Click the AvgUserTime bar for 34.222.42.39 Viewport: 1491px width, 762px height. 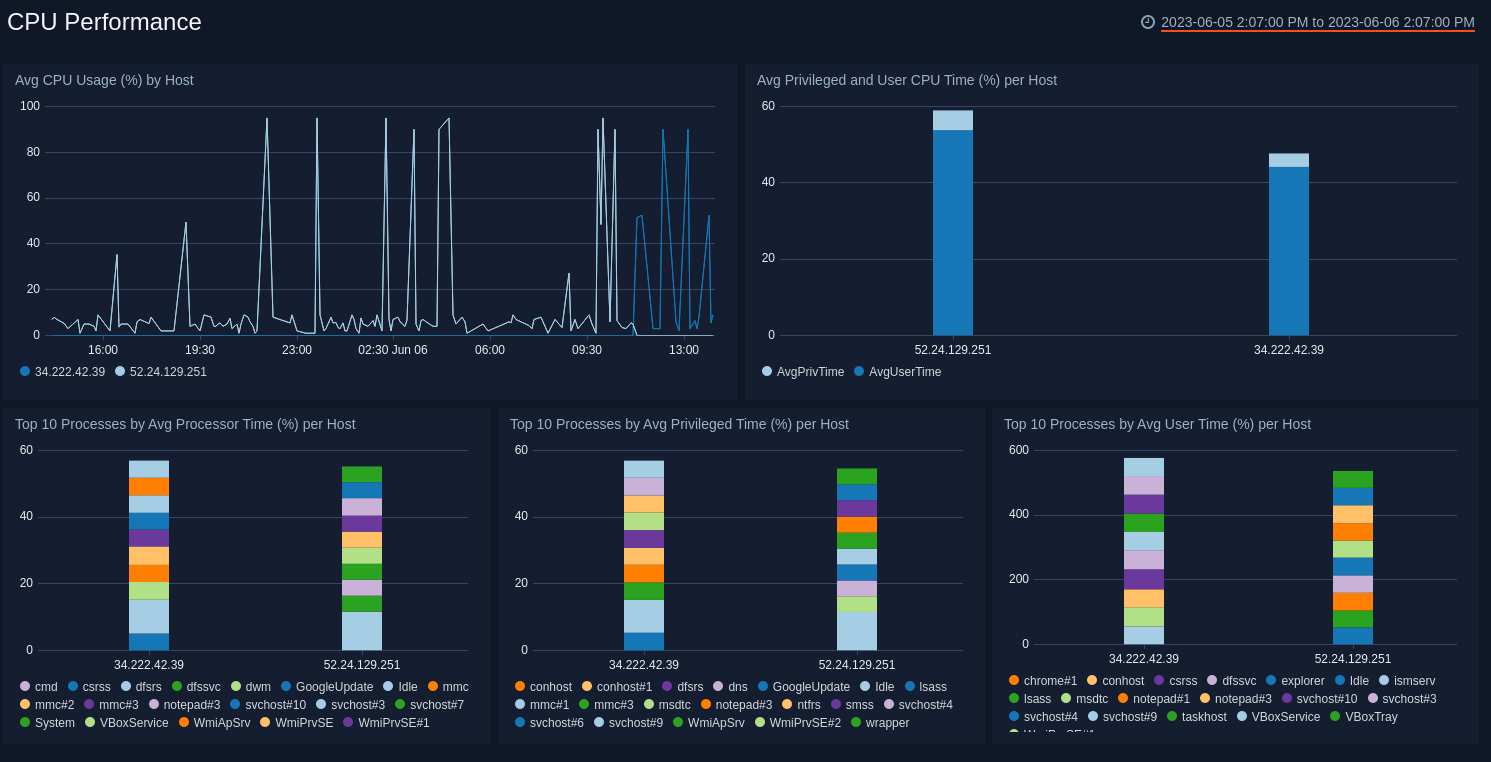[1289, 251]
